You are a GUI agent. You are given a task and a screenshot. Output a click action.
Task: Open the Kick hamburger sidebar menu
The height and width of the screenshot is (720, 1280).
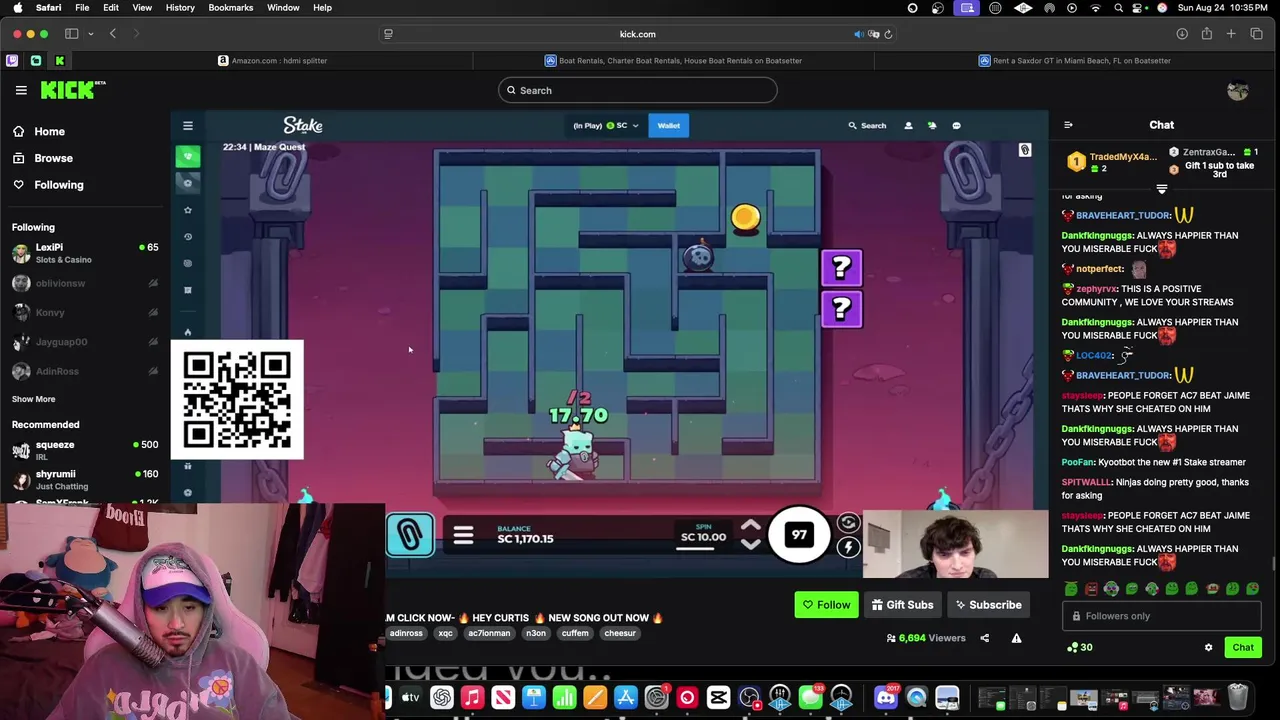click(21, 90)
